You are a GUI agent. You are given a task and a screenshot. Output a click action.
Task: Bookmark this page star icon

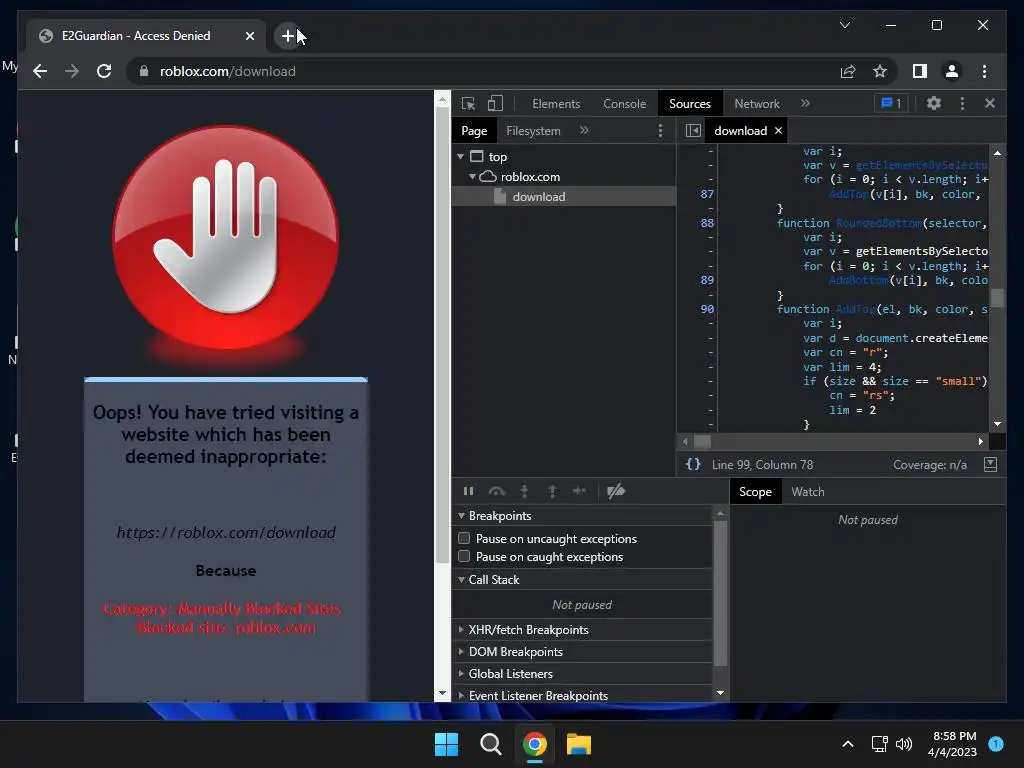tap(880, 71)
